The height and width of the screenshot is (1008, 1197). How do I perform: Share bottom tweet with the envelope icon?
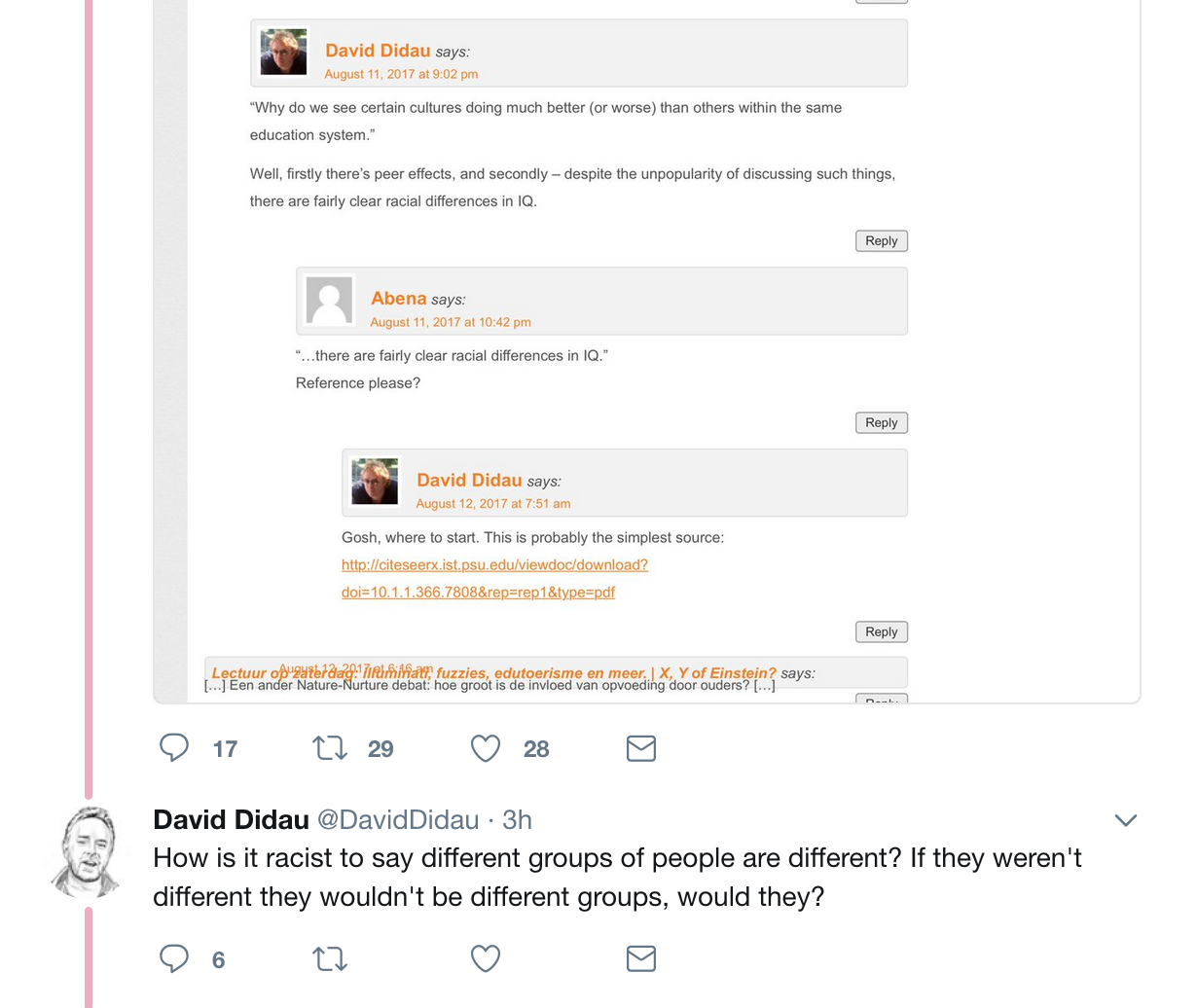pyautogui.click(x=641, y=959)
